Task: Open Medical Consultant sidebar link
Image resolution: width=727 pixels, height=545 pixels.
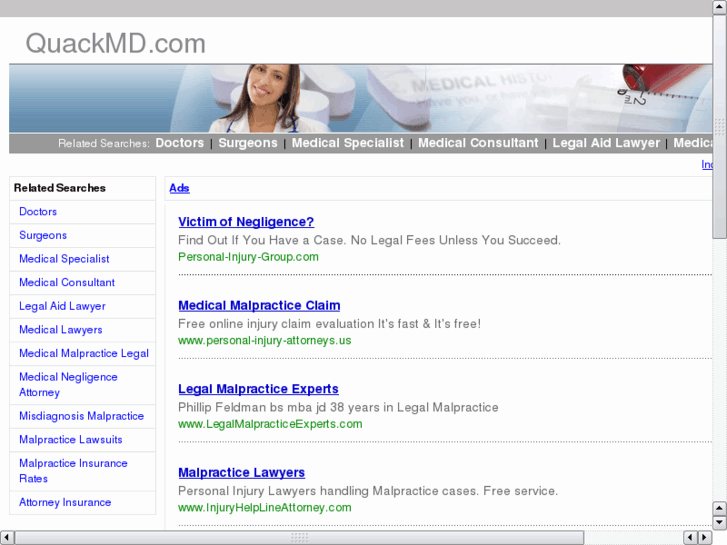Action: [67, 282]
